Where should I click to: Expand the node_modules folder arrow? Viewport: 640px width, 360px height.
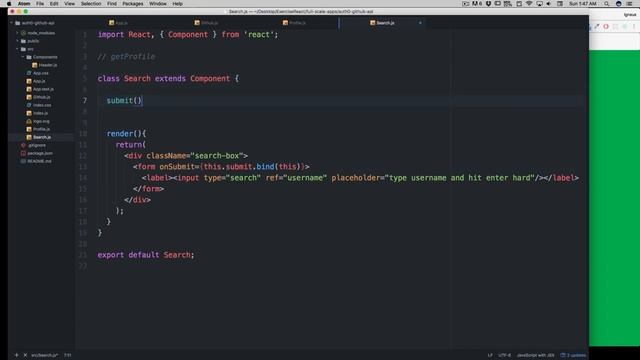tap(17, 33)
